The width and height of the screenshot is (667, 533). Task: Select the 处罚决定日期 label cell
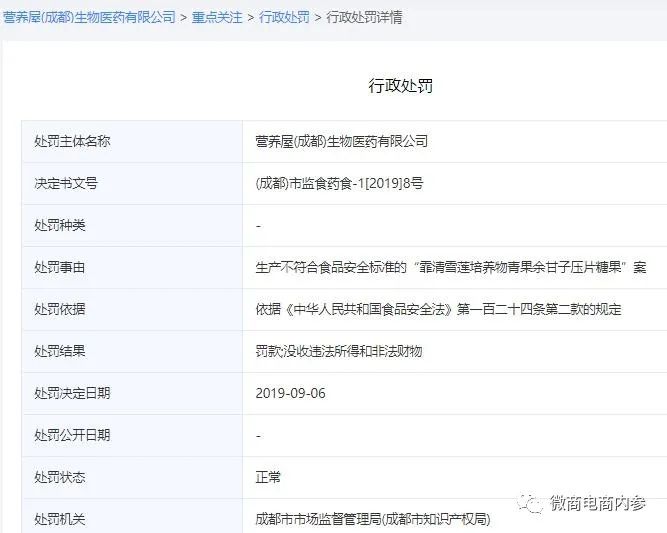(x=132, y=393)
